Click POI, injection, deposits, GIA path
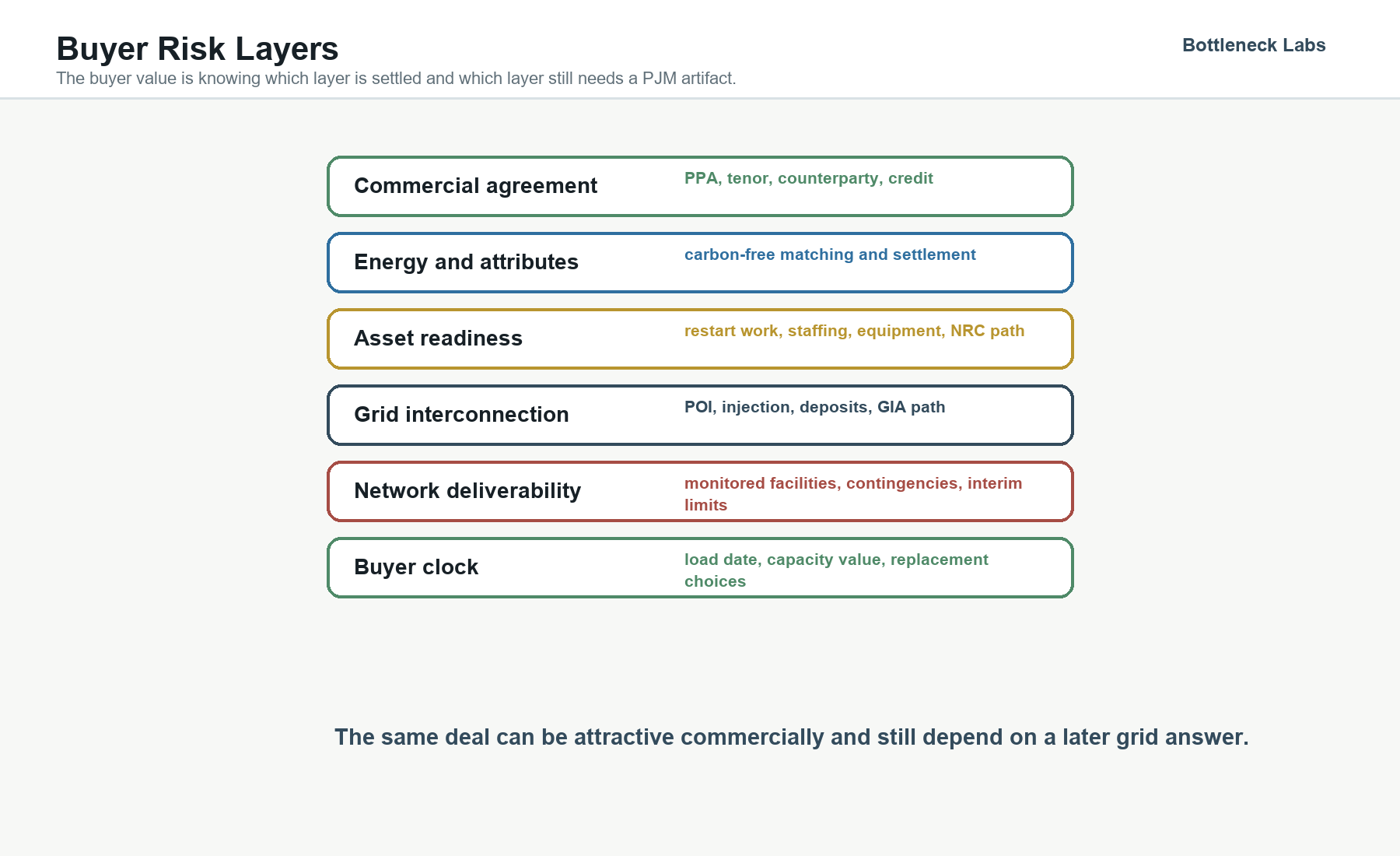 click(x=815, y=407)
